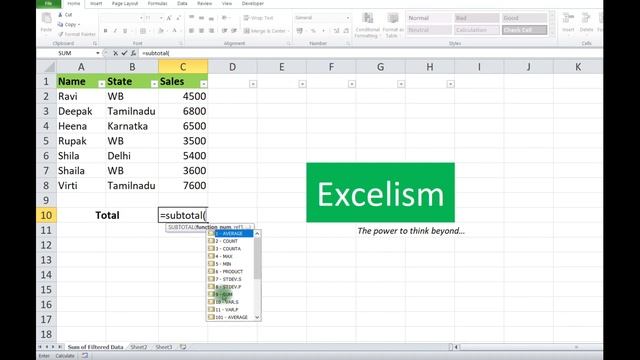Open the filter dropdown in column H

(x=451, y=84)
